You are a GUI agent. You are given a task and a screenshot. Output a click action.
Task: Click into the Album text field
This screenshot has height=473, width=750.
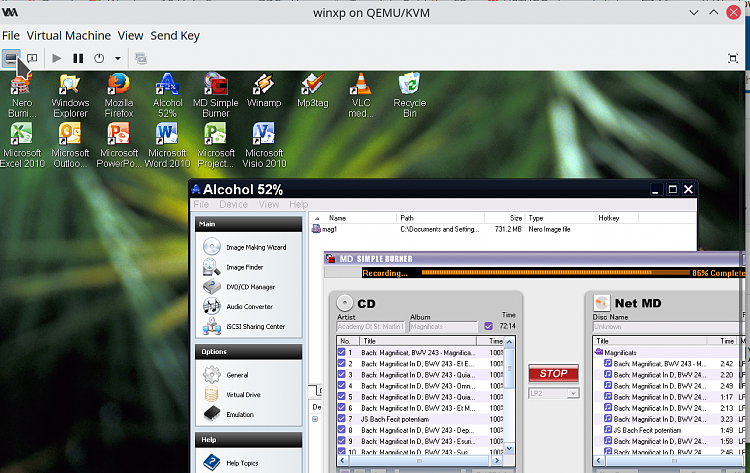tap(443, 327)
